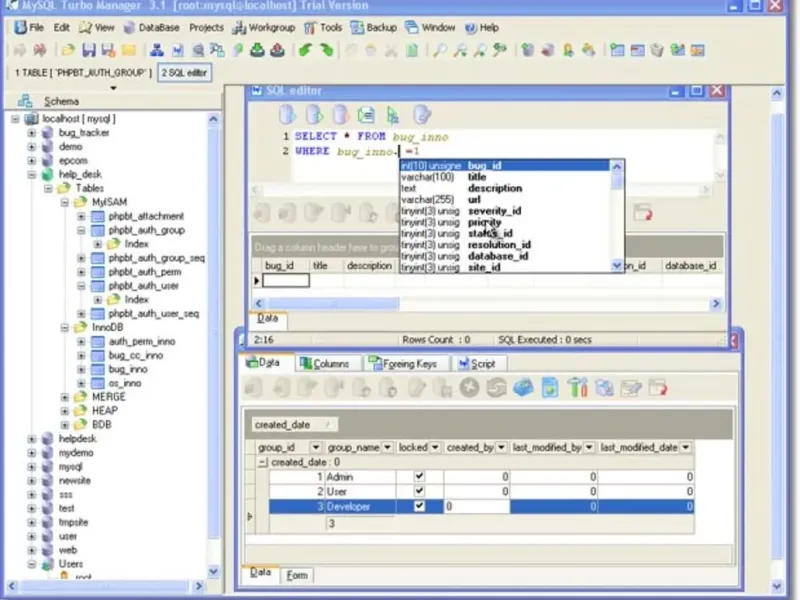Click autocomplete list scroll down arrow
The width and height of the screenshot is (800, 600).
pyautogui.click(x=616, y=265)
